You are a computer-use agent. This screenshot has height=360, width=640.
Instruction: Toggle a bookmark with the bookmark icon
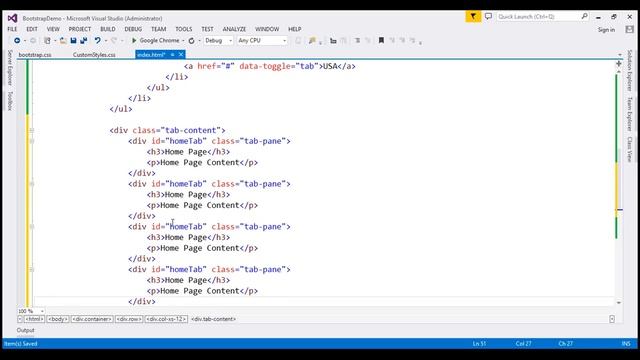381,40
